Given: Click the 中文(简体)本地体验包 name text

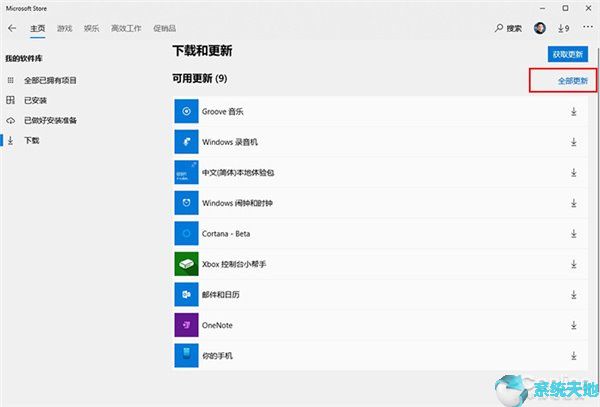Looking at the screenshot, I should coord(238,173).
